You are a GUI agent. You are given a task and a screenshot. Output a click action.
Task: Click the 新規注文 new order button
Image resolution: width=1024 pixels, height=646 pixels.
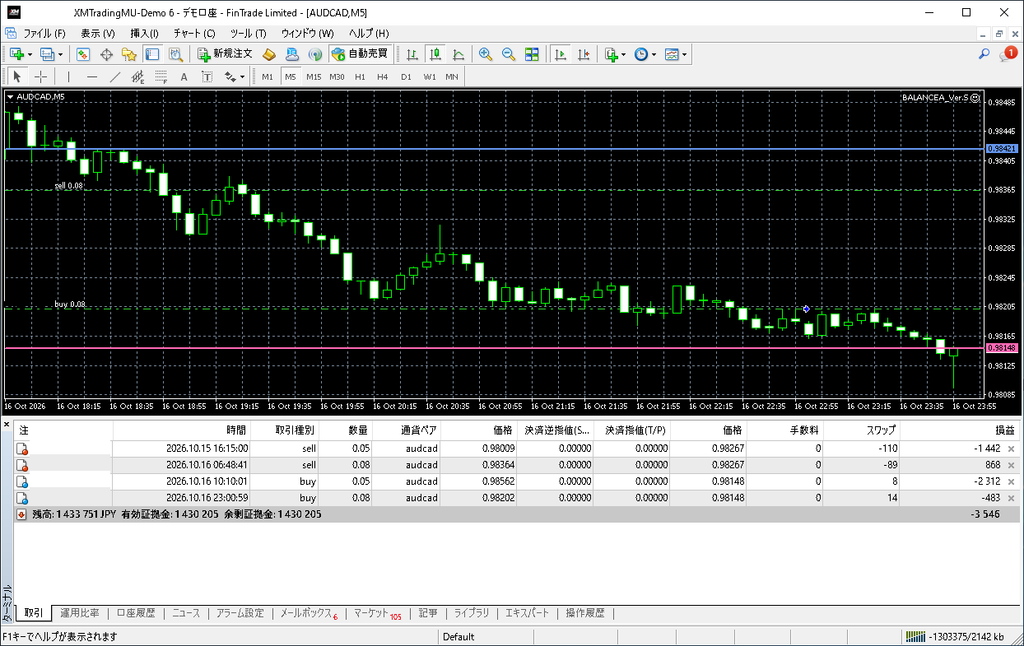(225, 55)
